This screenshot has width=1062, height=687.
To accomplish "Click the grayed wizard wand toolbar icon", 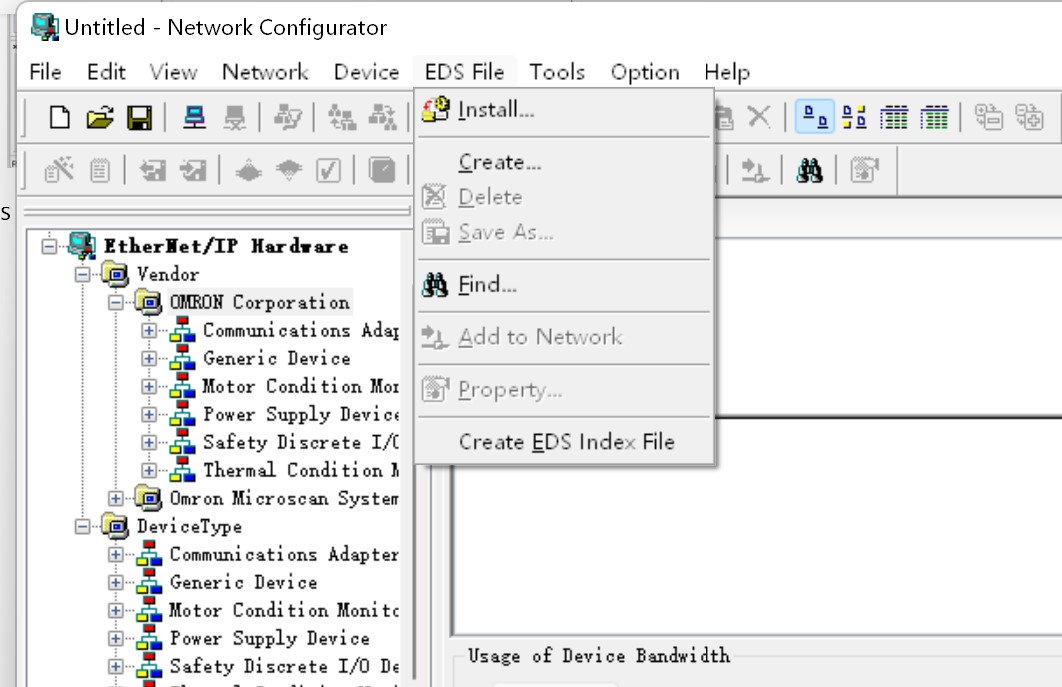I will click(59, 169).
